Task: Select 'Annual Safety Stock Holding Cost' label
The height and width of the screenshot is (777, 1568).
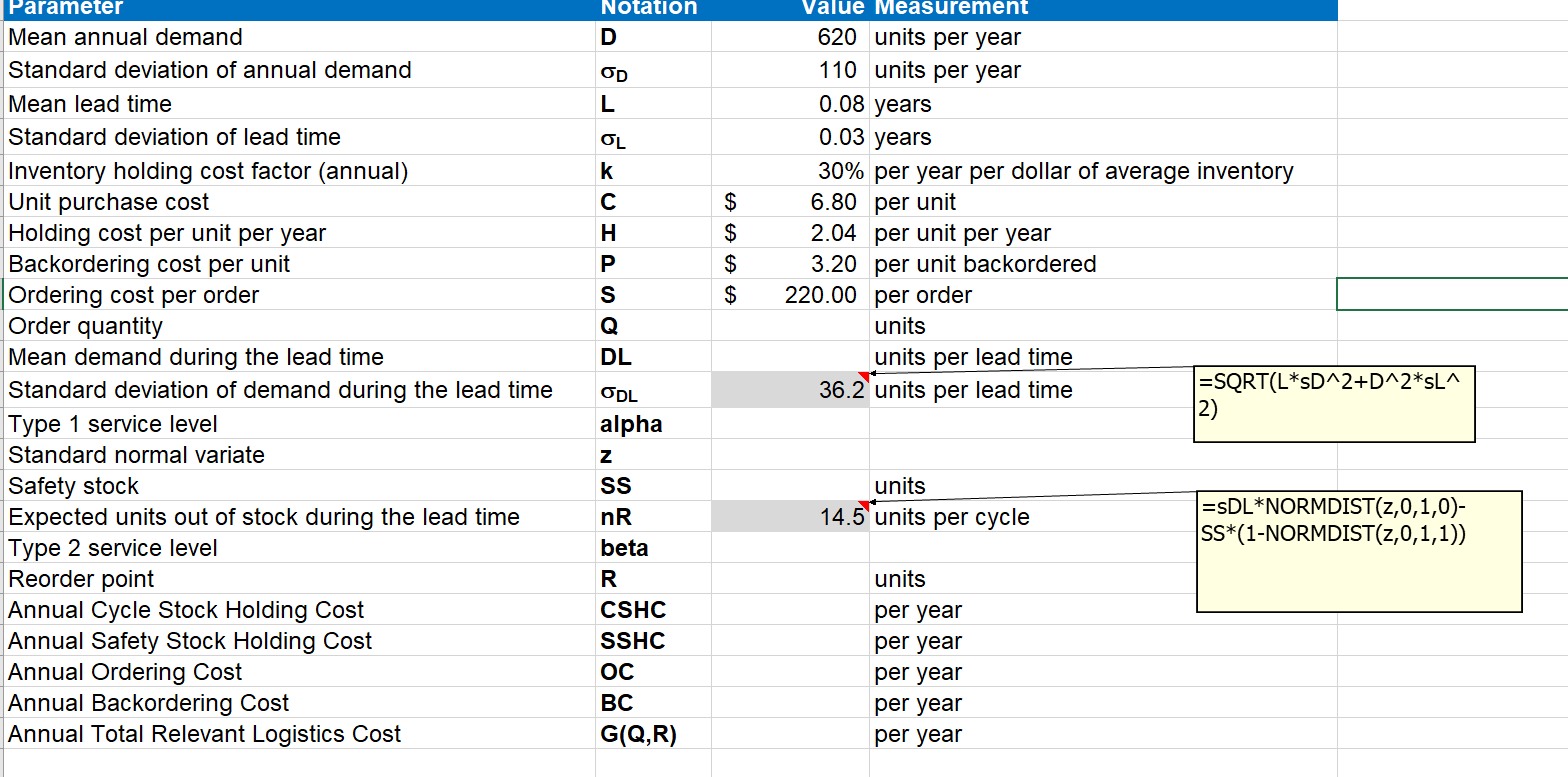Action: [190, 641]
